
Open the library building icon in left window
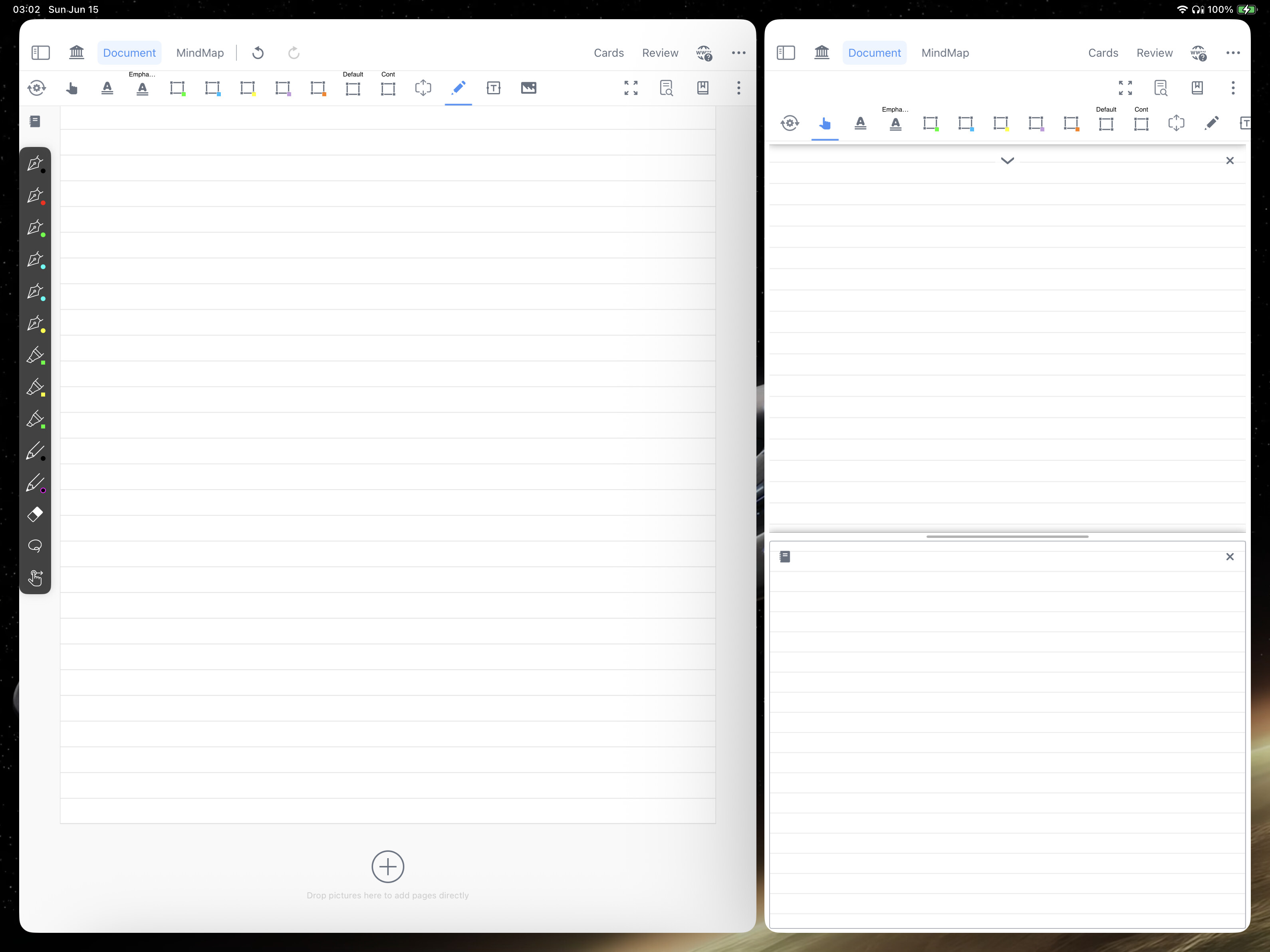[x=76, y=53]
